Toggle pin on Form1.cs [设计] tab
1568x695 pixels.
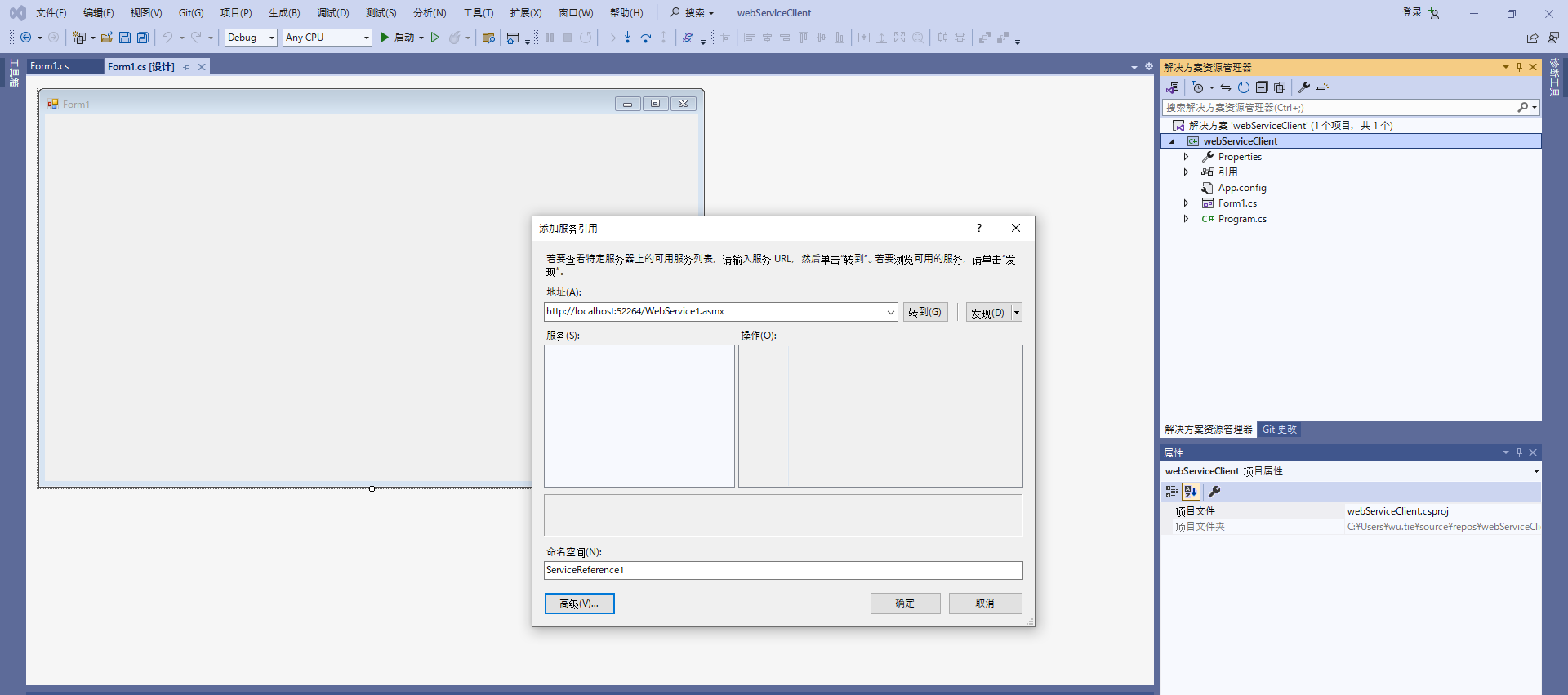click(x=187, y=67)
